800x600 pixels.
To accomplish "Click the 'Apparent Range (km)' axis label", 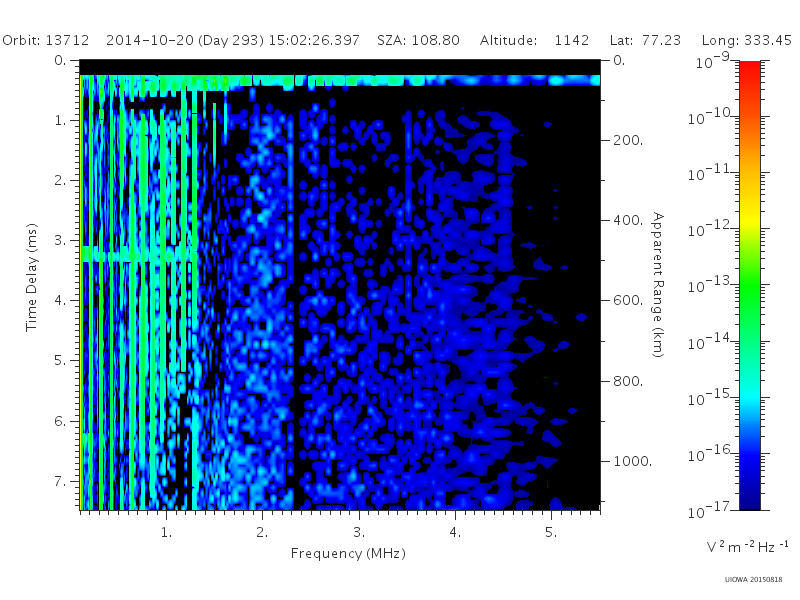I will [658, 285].
